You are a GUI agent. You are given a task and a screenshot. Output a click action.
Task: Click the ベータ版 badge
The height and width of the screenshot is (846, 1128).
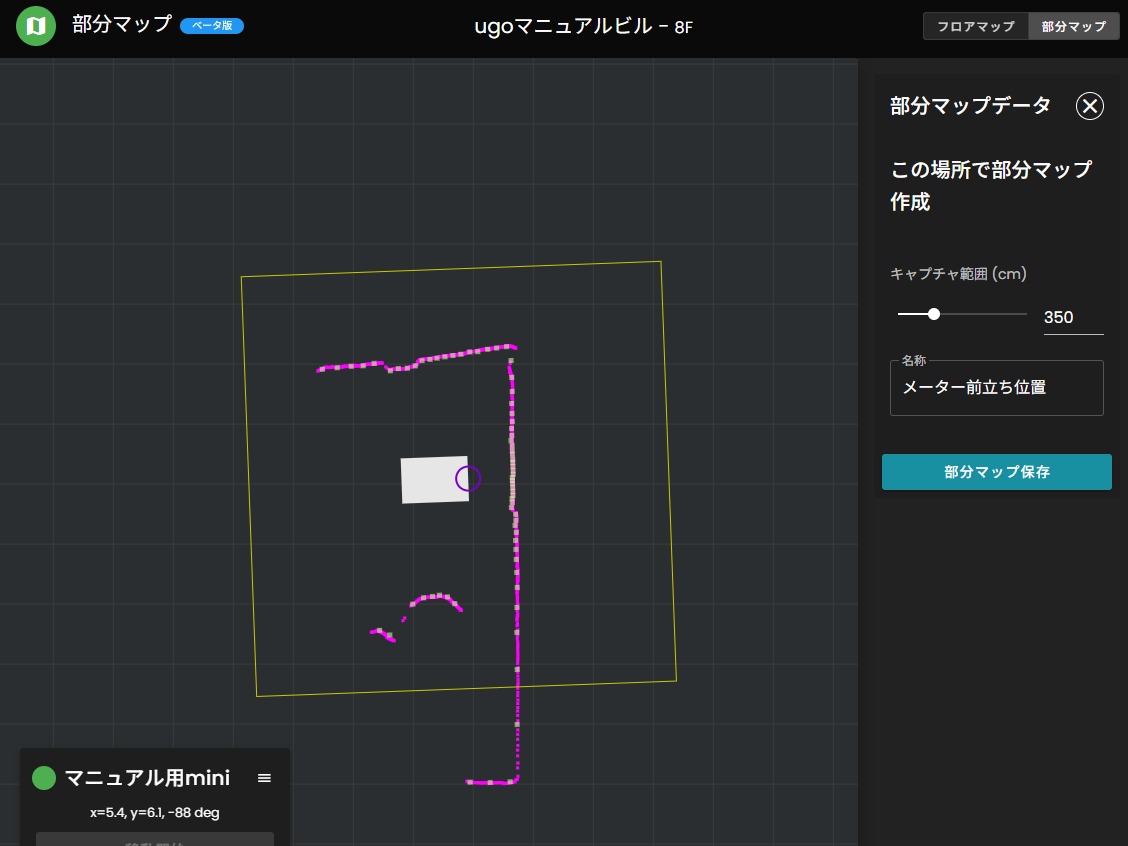tap(212, 26)
